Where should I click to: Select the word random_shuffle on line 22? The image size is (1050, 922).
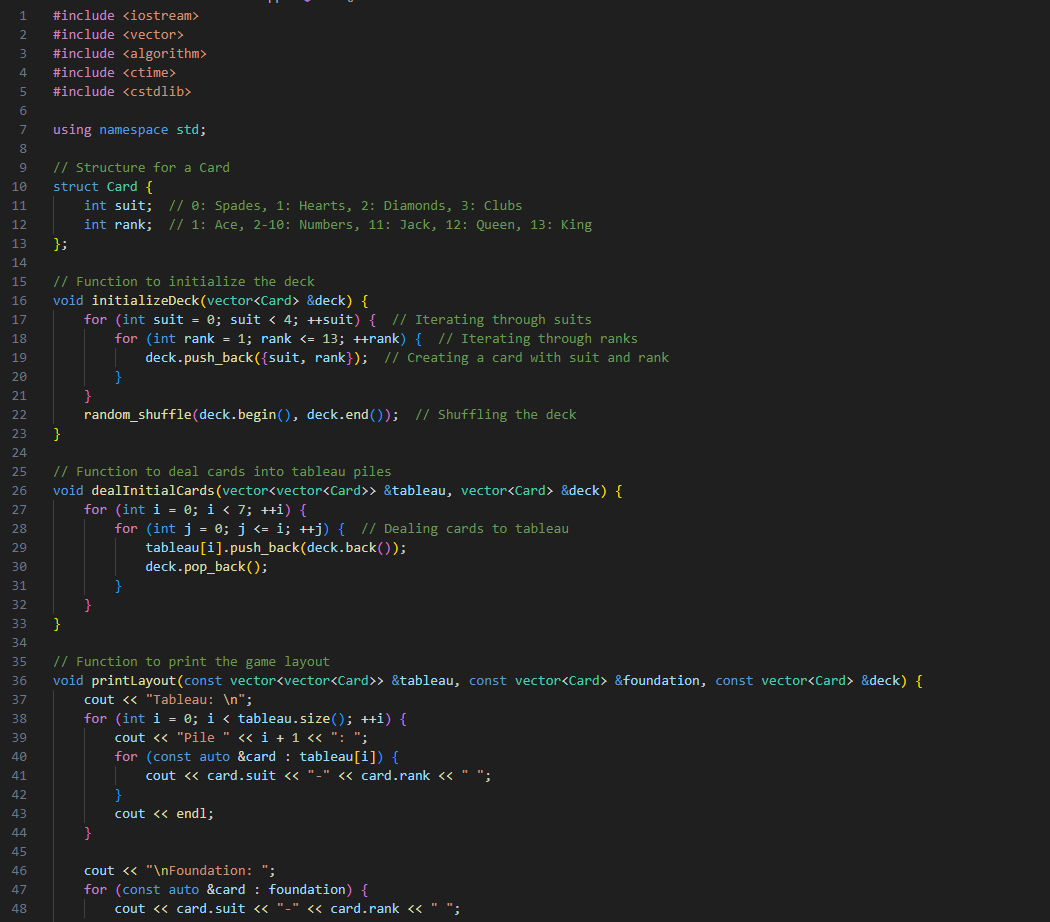pos(140,414)
